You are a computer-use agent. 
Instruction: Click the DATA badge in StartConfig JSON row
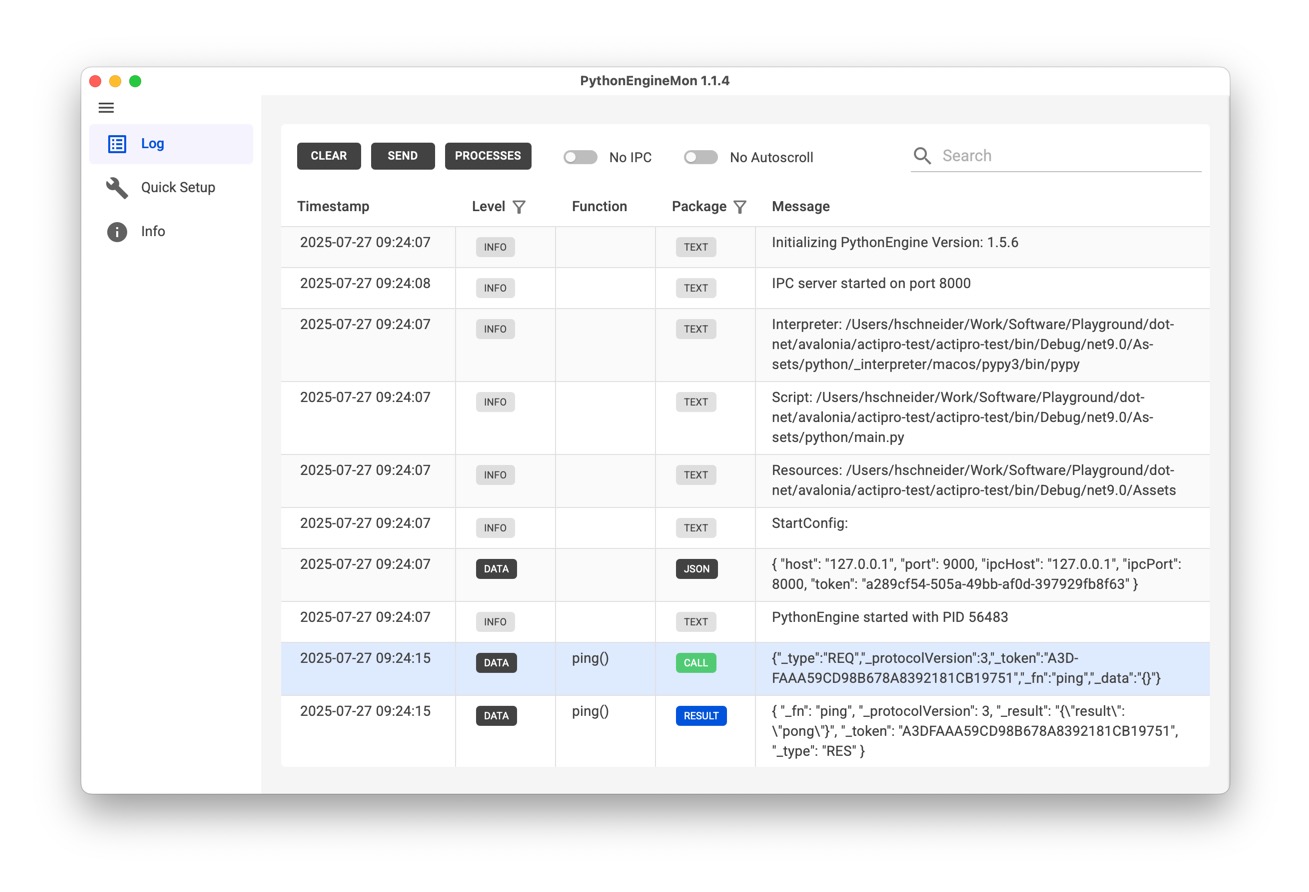coord(496,569)
